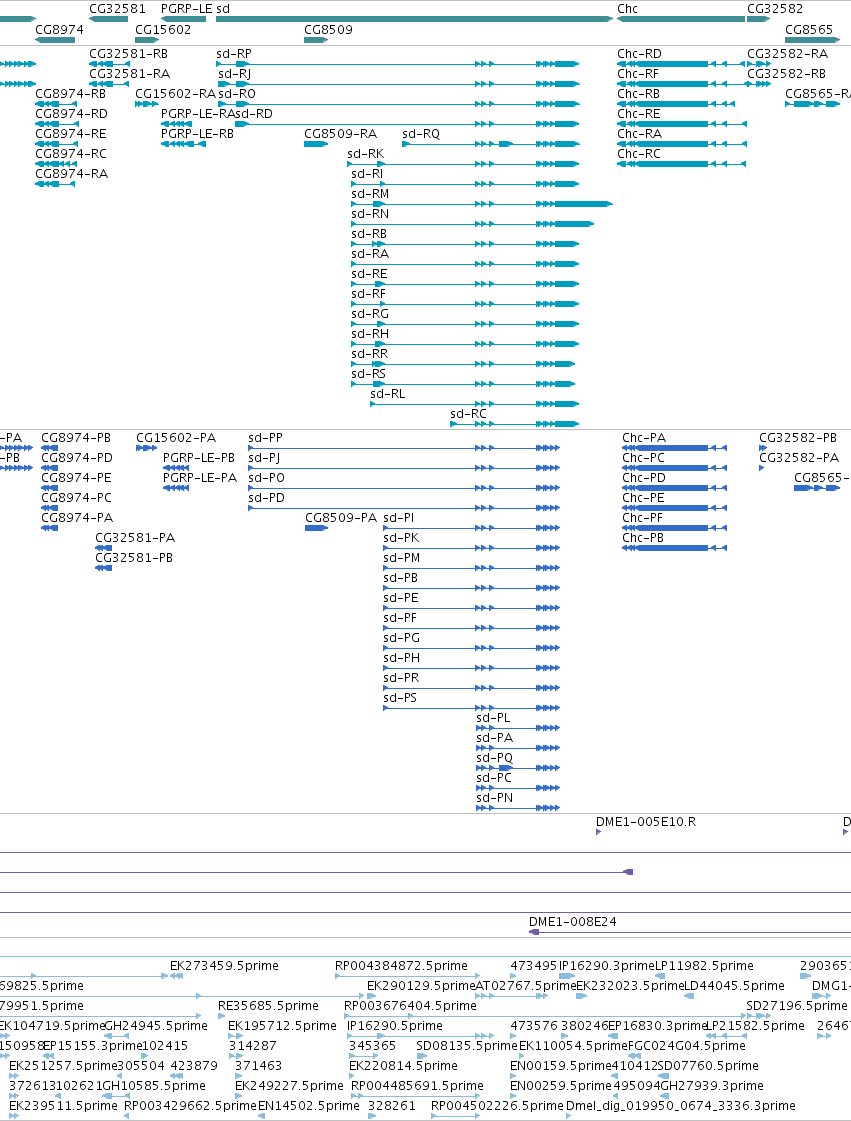Click transcript CG8974-RB
This screenshot has width=851, height=1121.
pos(55,104)
